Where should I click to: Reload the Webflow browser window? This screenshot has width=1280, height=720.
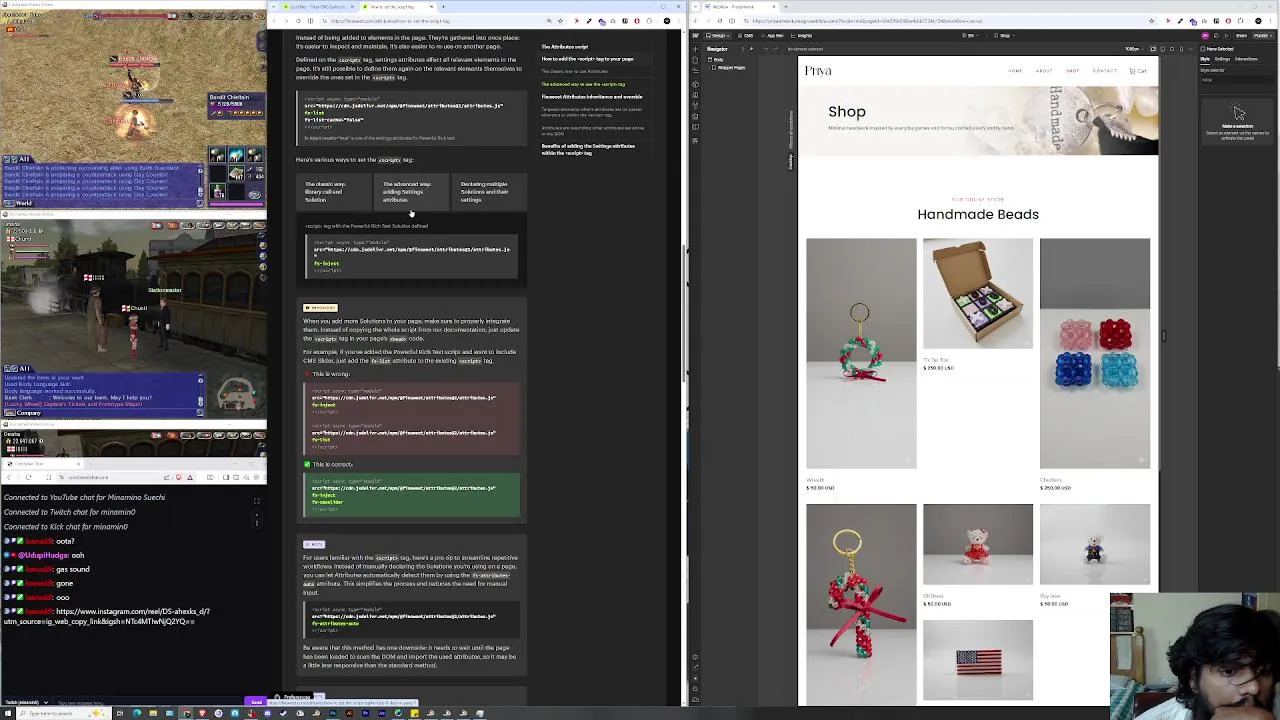click(720, 21)
